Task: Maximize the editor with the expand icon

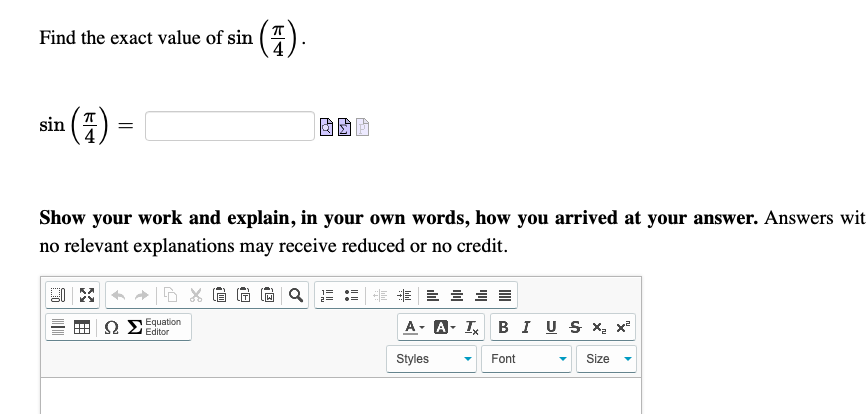Action: point(87,295)
